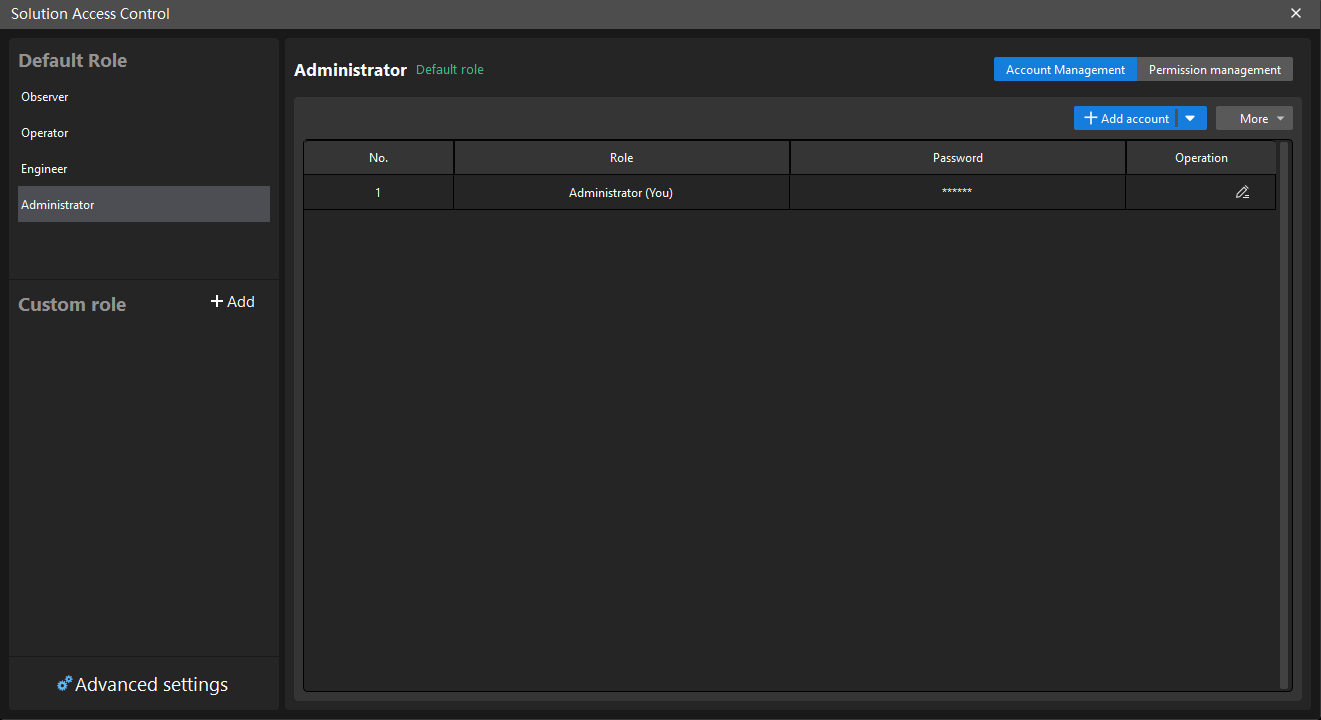Click the No. column header
1321x720 pixels.
379,158
